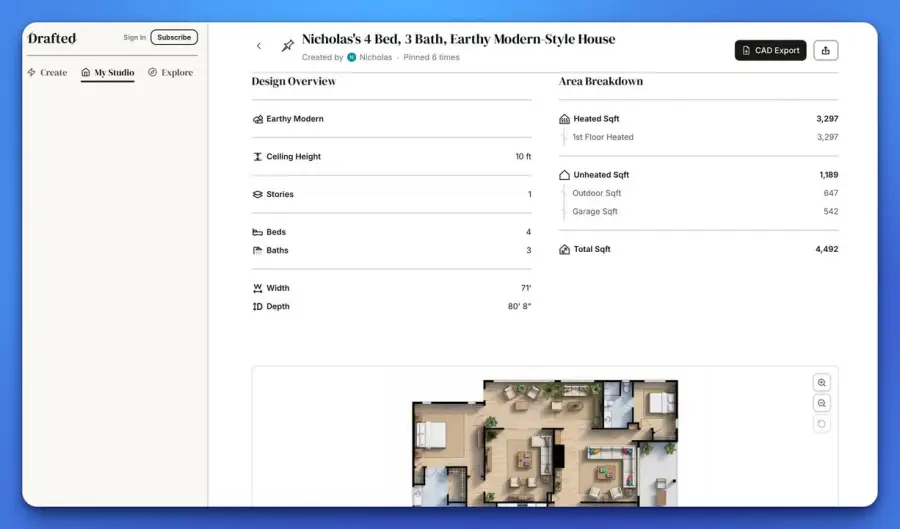The image size is (900, 529).
Task: Click the Unheated Sqft house icon
Action: (564, 175)
